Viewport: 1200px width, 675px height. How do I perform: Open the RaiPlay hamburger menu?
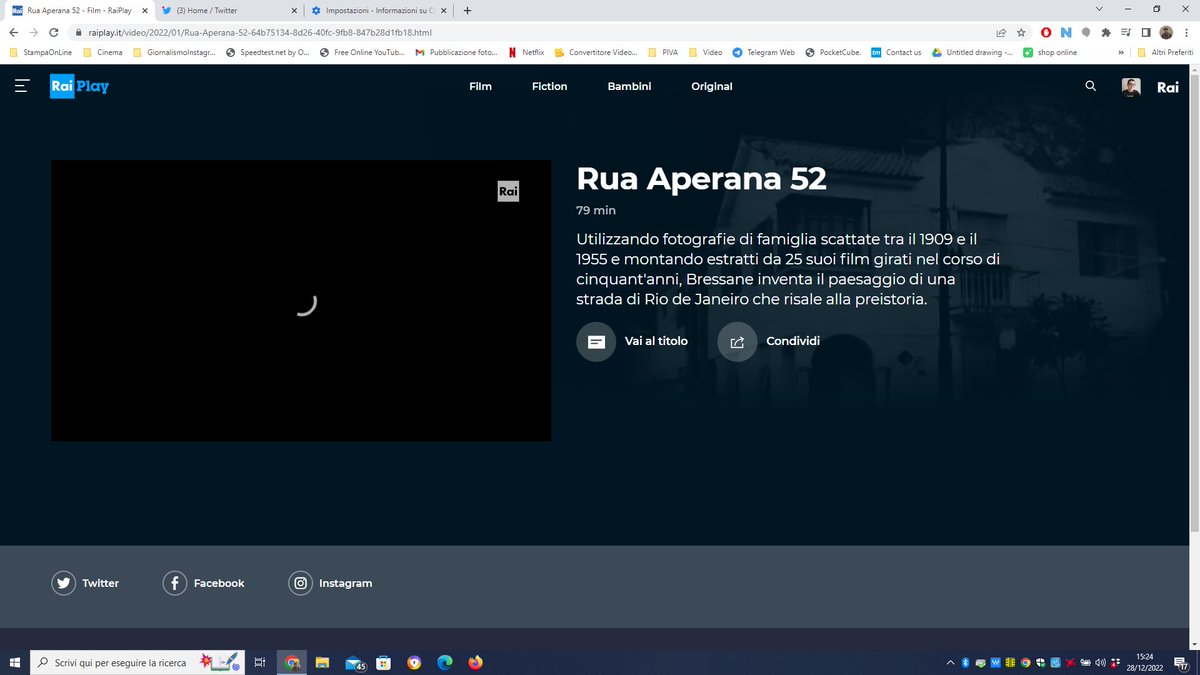(21, 86)
